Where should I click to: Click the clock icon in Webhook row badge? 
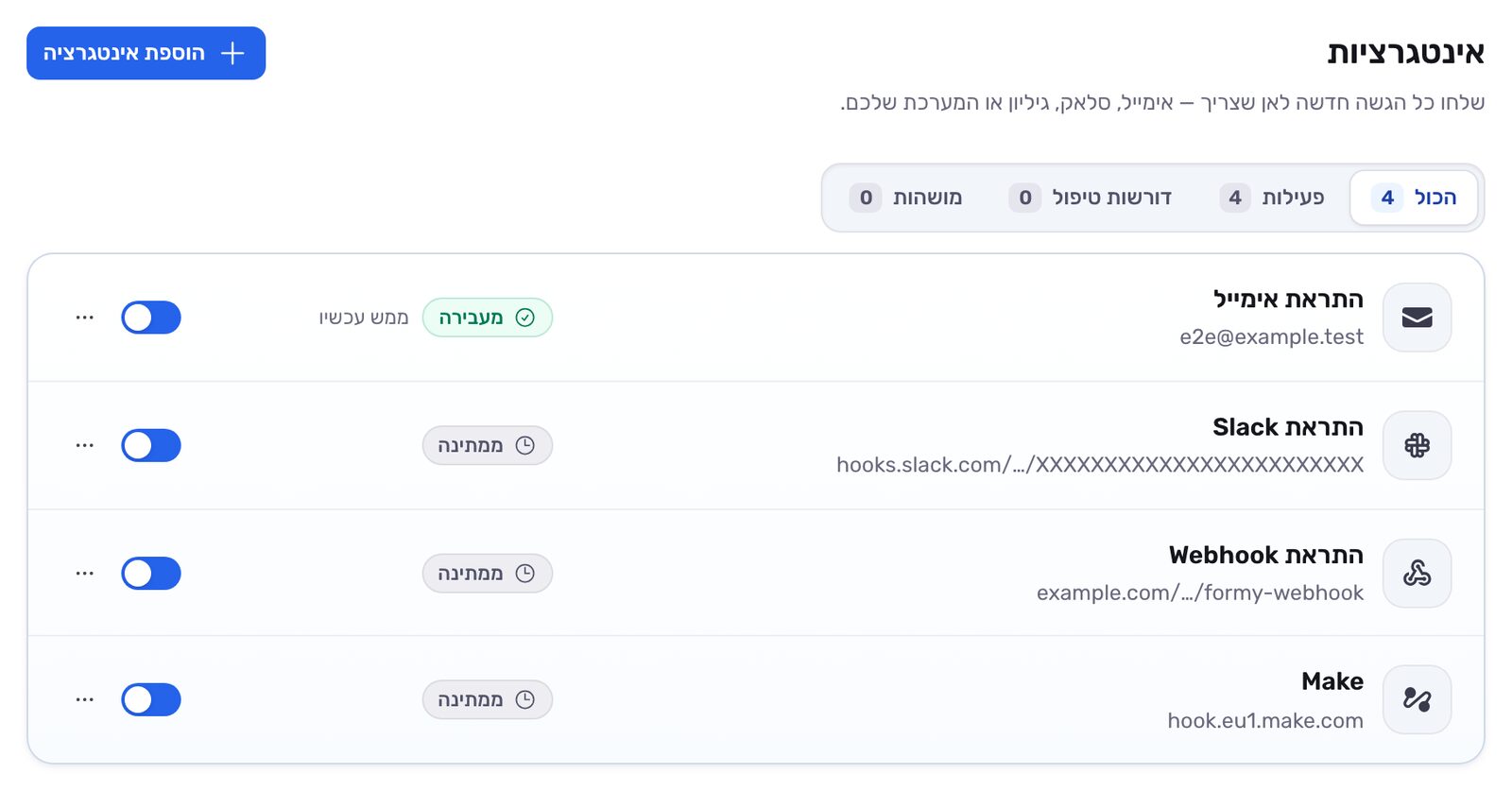[525, 573]
